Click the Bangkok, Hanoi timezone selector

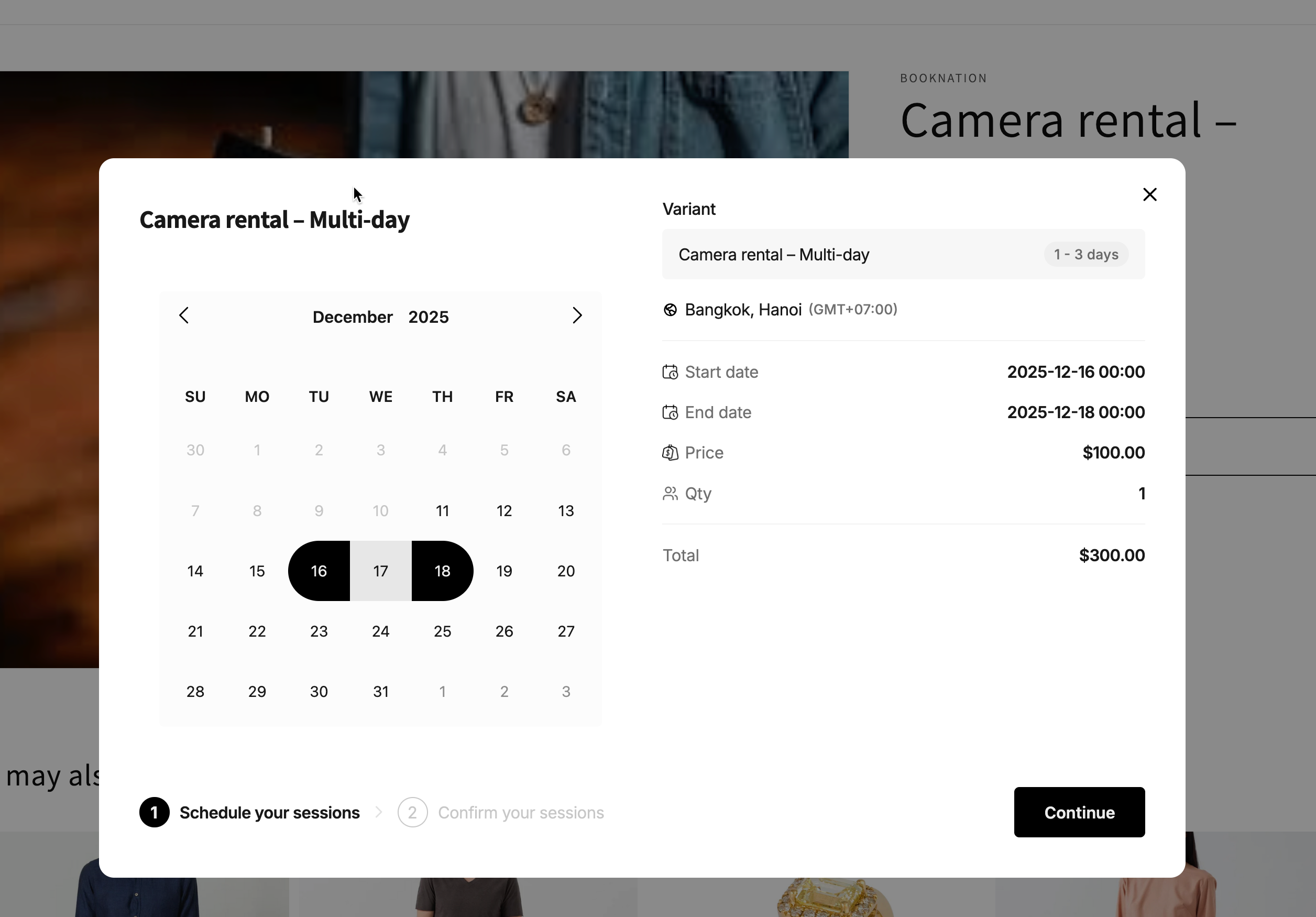[x=743, y=310]
